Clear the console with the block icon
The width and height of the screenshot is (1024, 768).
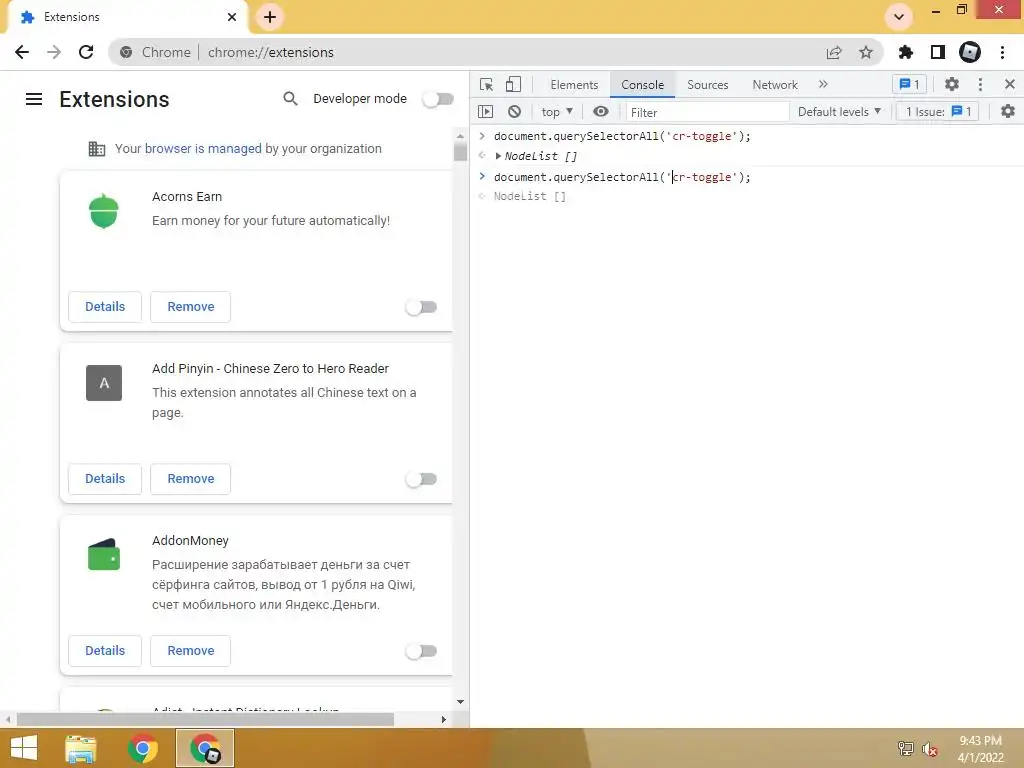coord(515,112)
